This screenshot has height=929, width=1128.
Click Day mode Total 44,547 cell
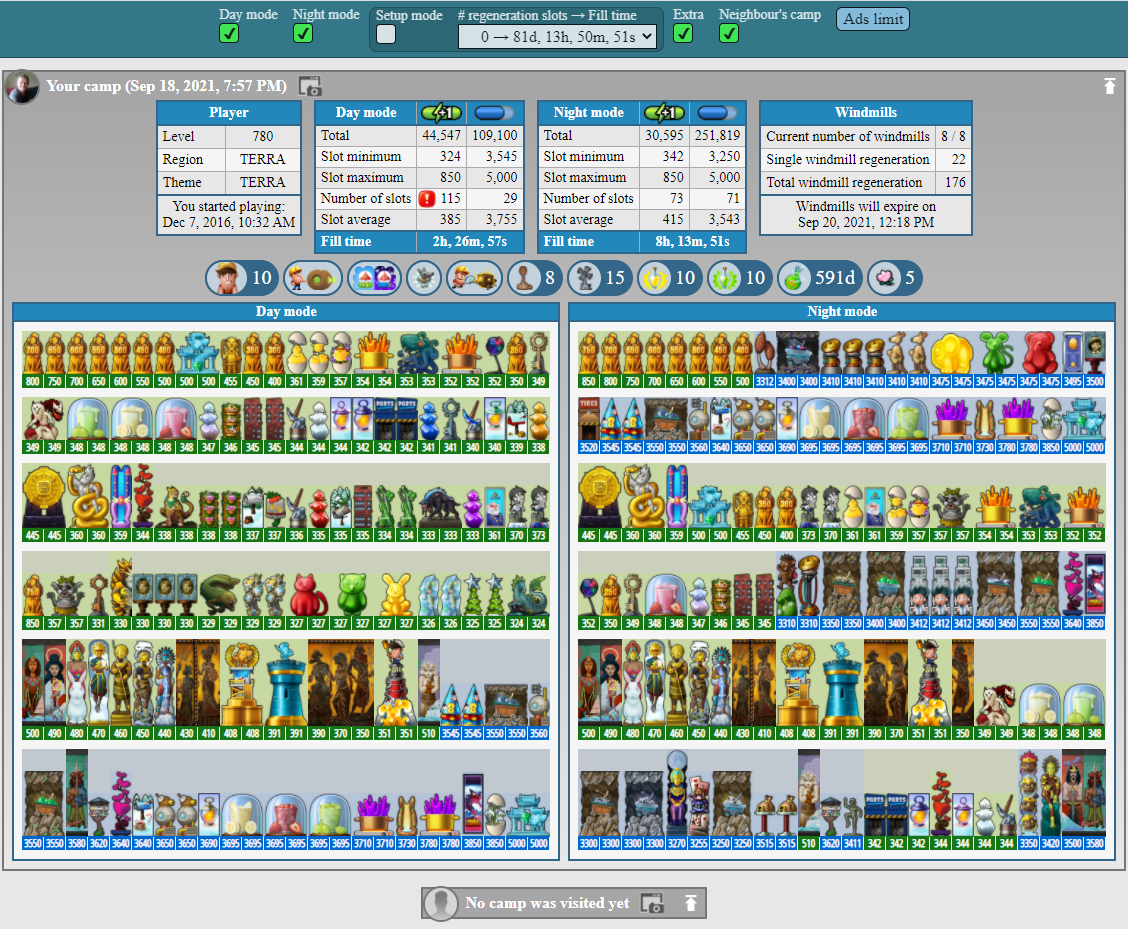(x=441, y=135)
